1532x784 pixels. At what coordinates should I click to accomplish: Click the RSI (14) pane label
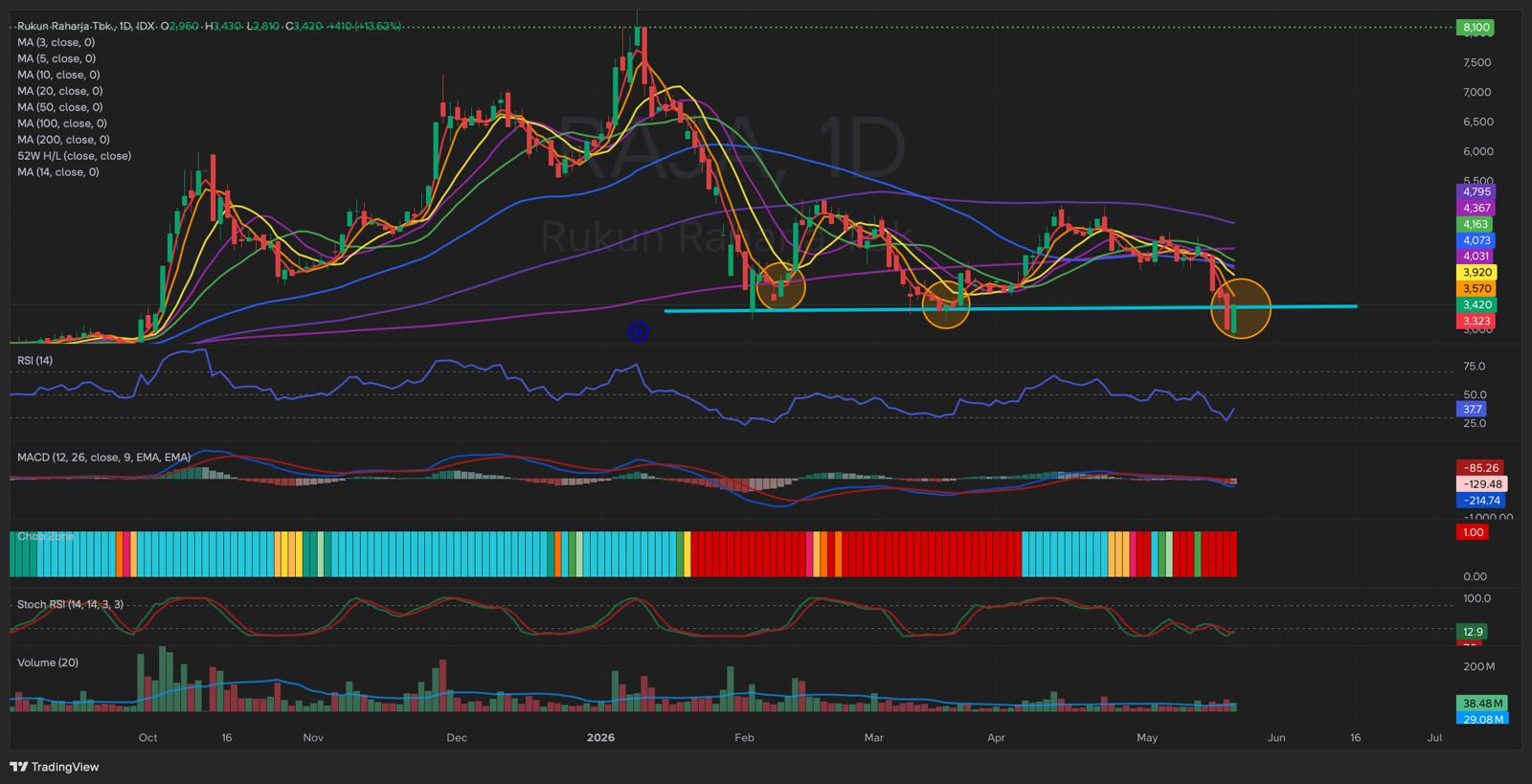pyautogui.click(x=34, y=361)
